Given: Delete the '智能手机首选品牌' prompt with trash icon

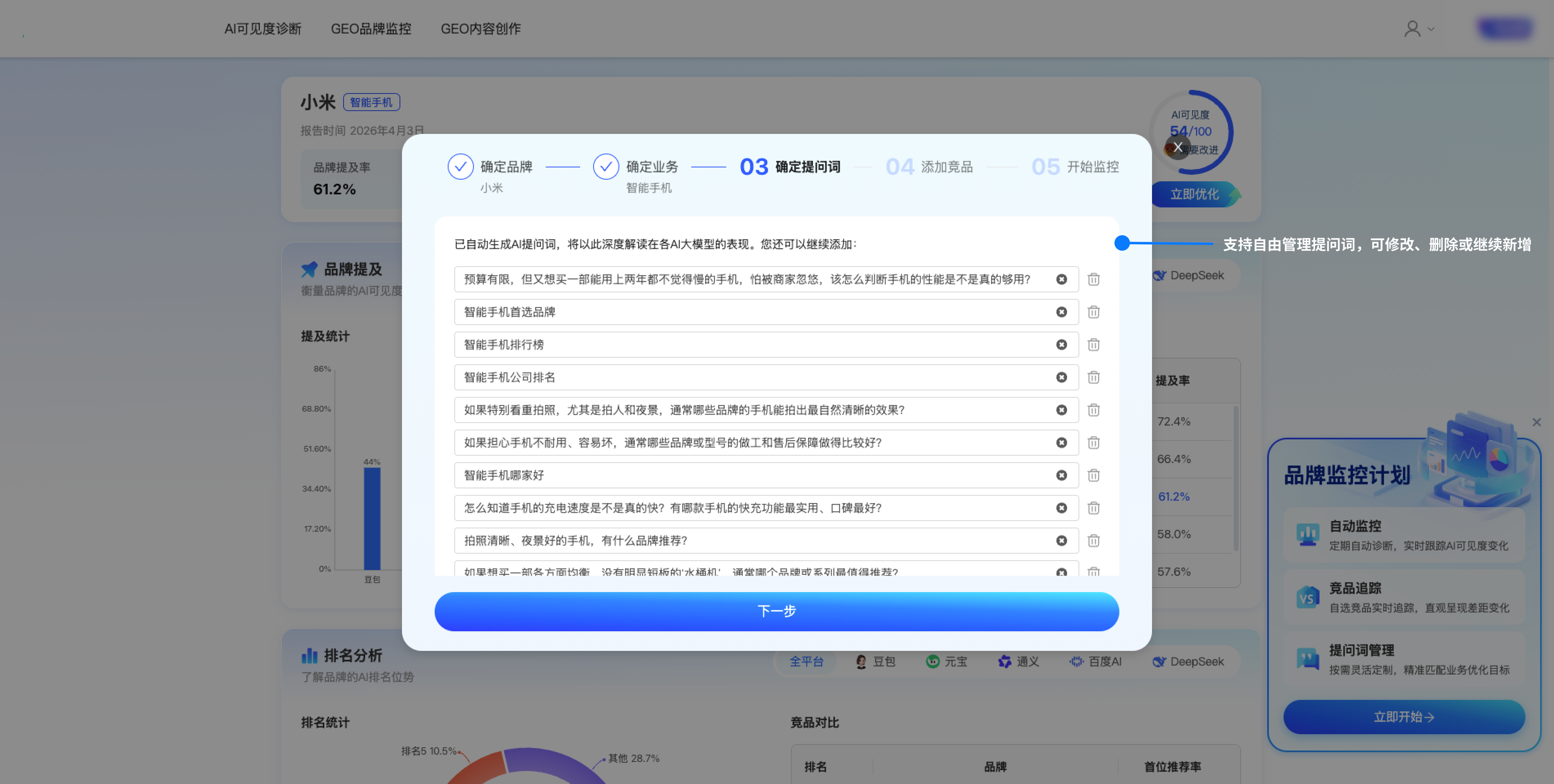Looking at the screenshot, I should [1093, 312].
